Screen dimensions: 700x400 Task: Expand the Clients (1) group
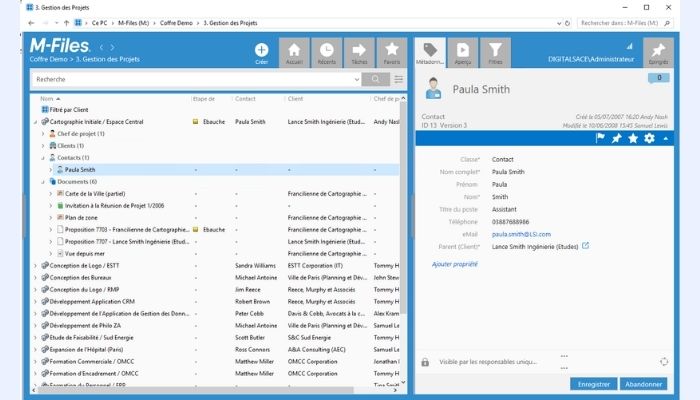point(43,146)
